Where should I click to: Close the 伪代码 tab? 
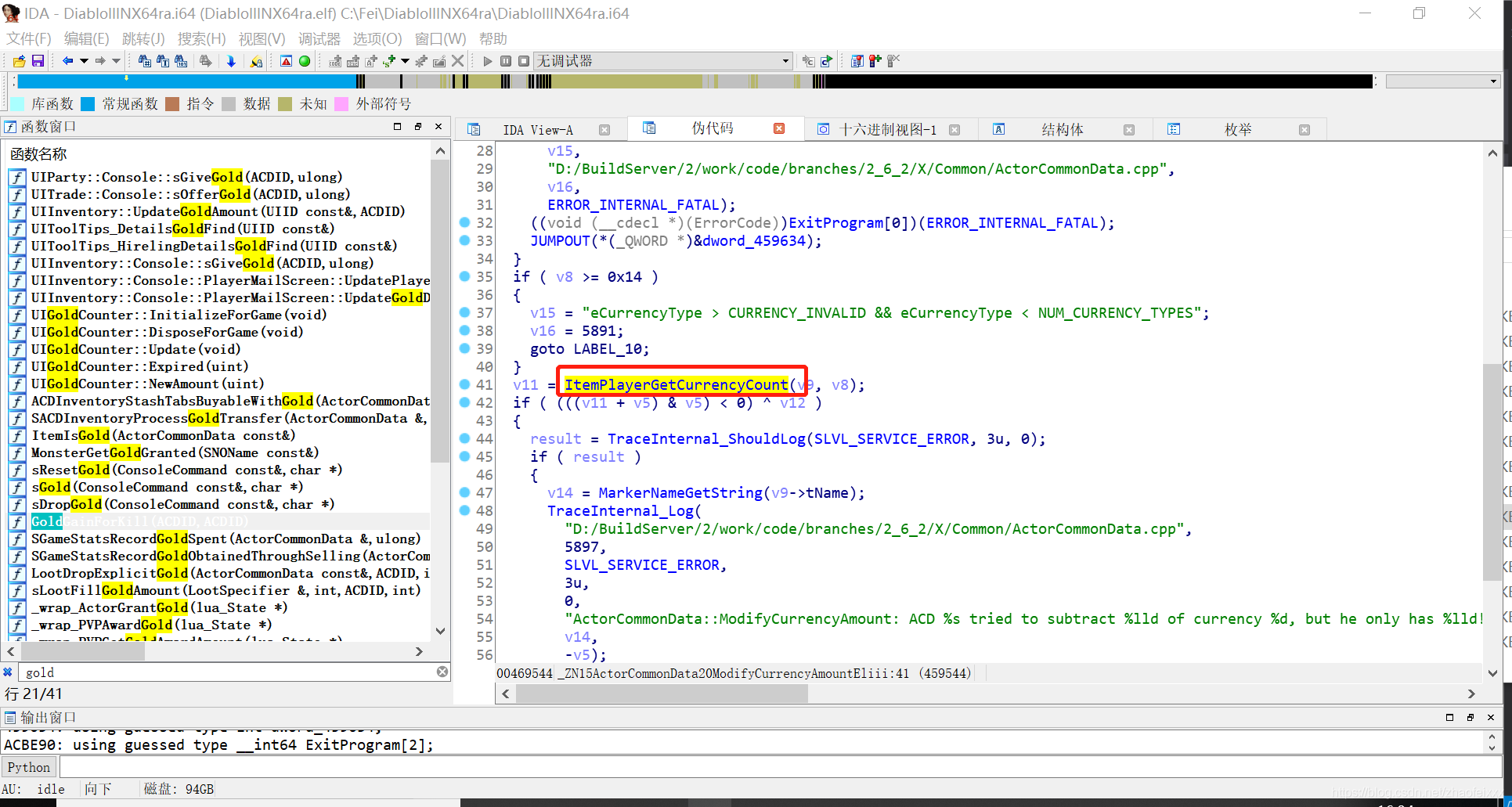click(x=779, y=128)
